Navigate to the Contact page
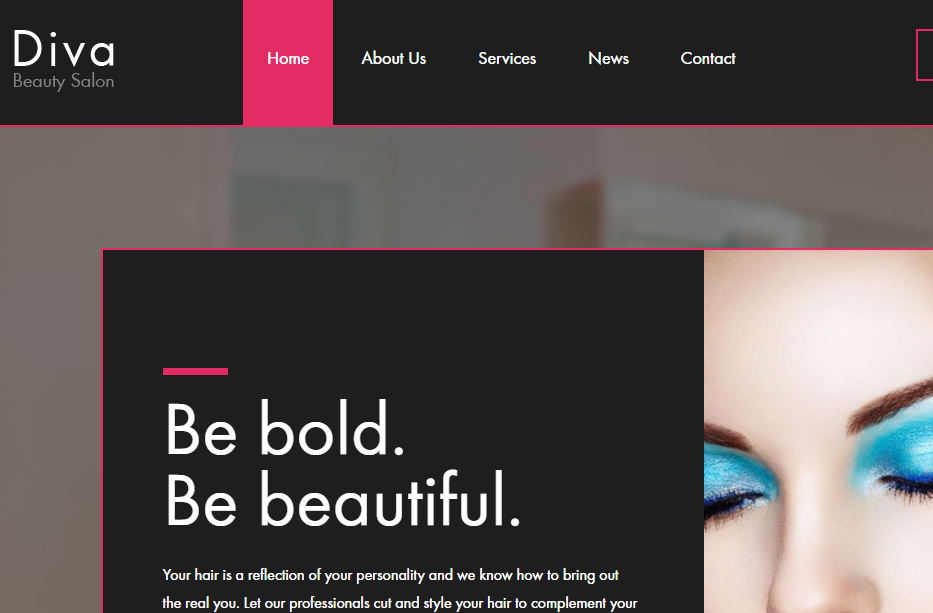 click(708, 58)
